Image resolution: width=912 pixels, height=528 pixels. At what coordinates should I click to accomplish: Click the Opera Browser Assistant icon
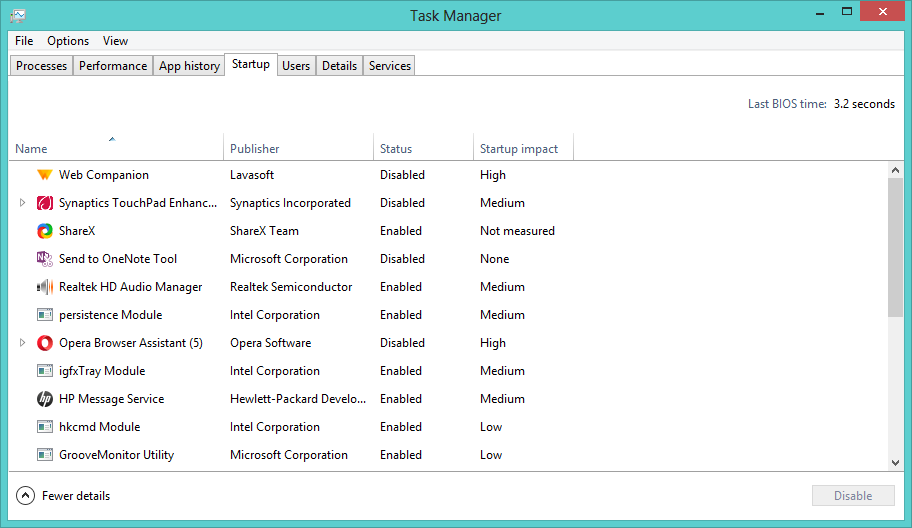click(44, 343)
